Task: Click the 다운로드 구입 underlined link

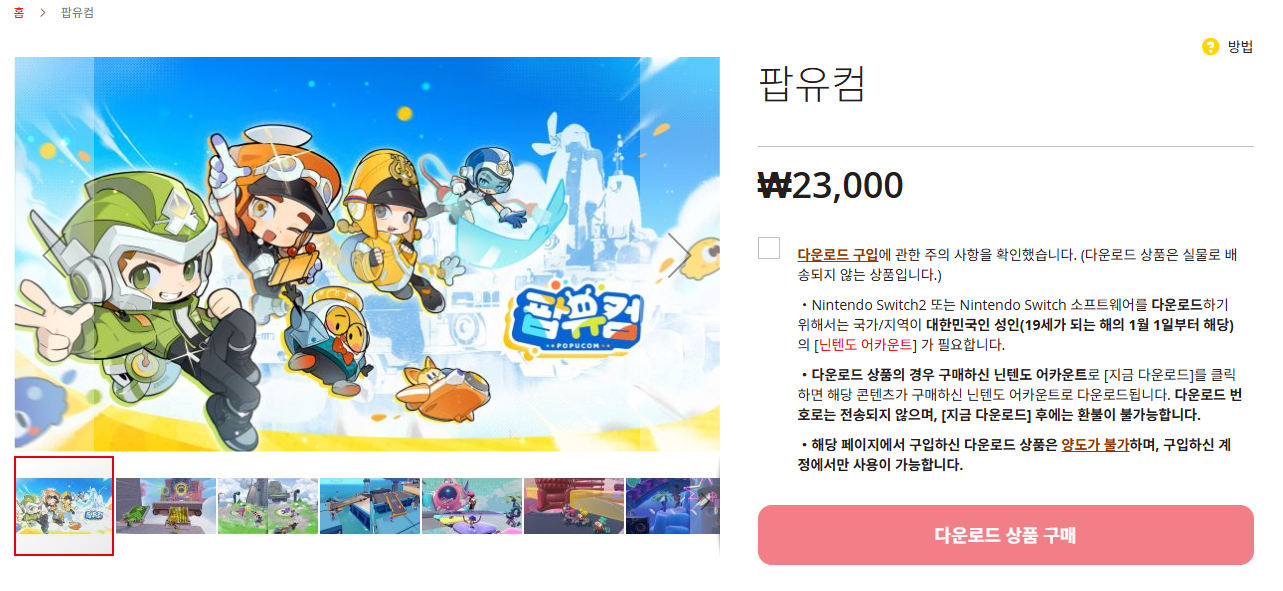Action: click(838, 255)
